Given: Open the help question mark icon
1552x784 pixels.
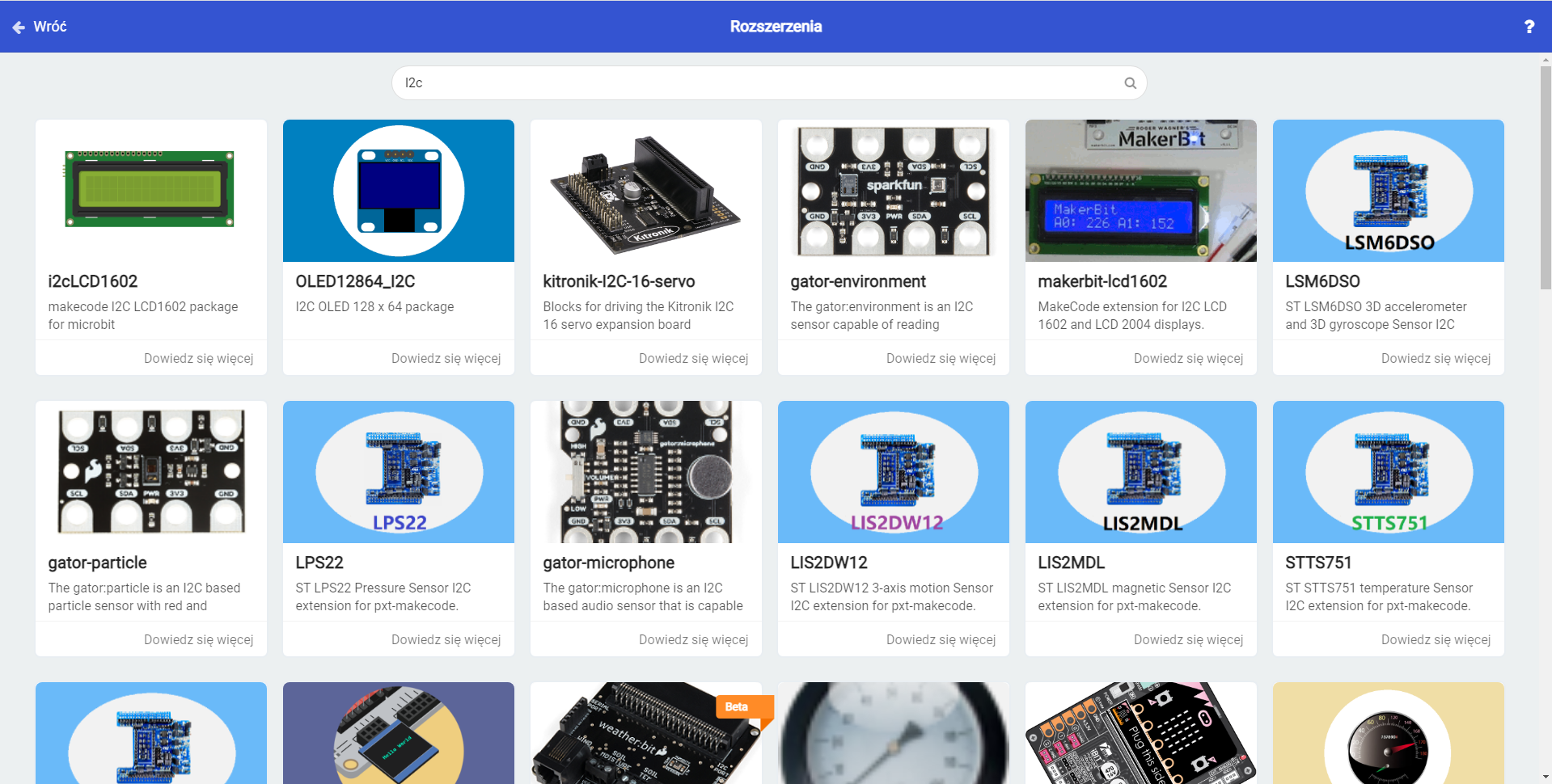Looking at the screenshot, I should click(1529, 27).
